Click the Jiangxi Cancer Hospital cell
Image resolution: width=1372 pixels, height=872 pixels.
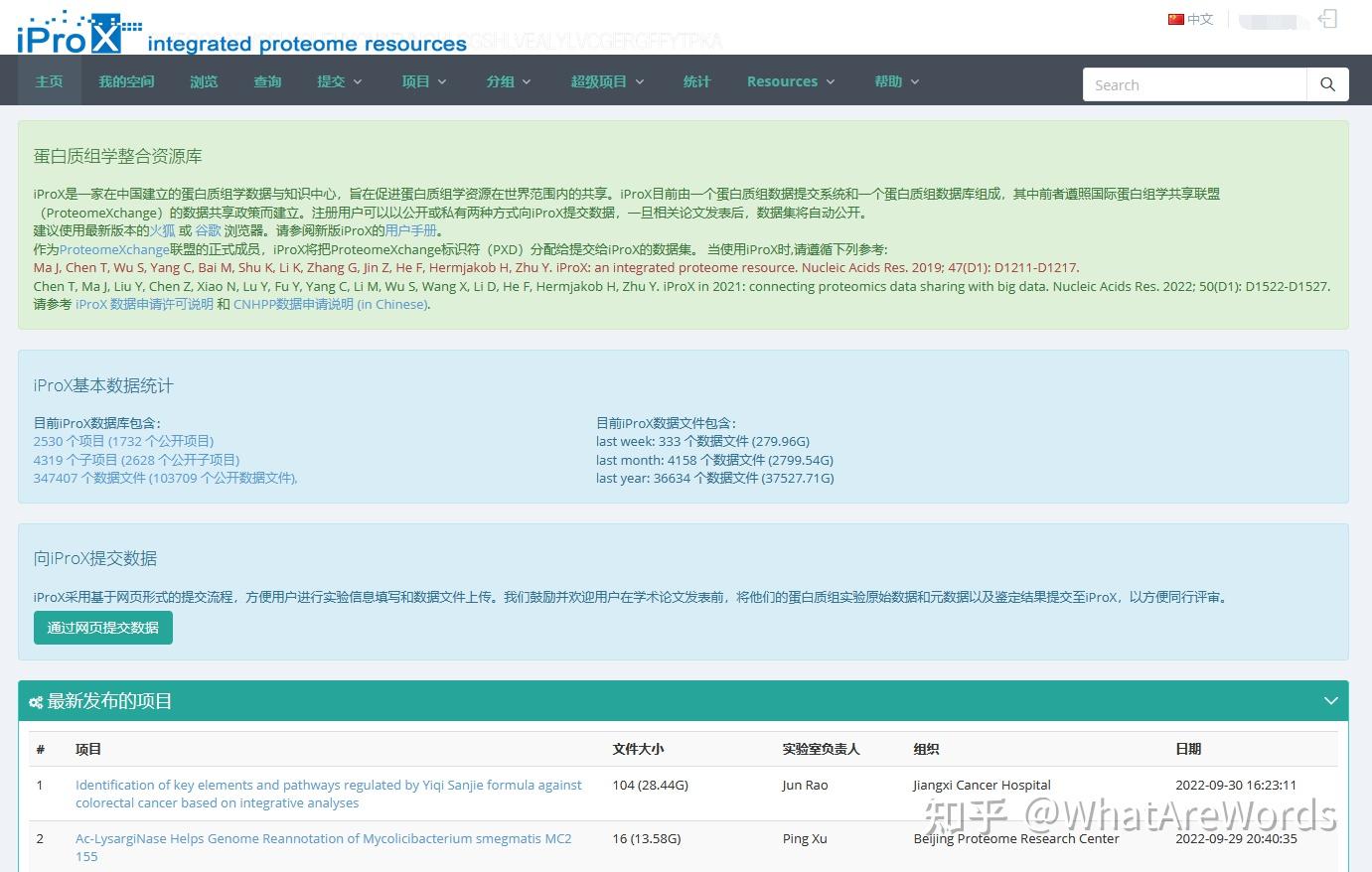click(x=982, y=785)
